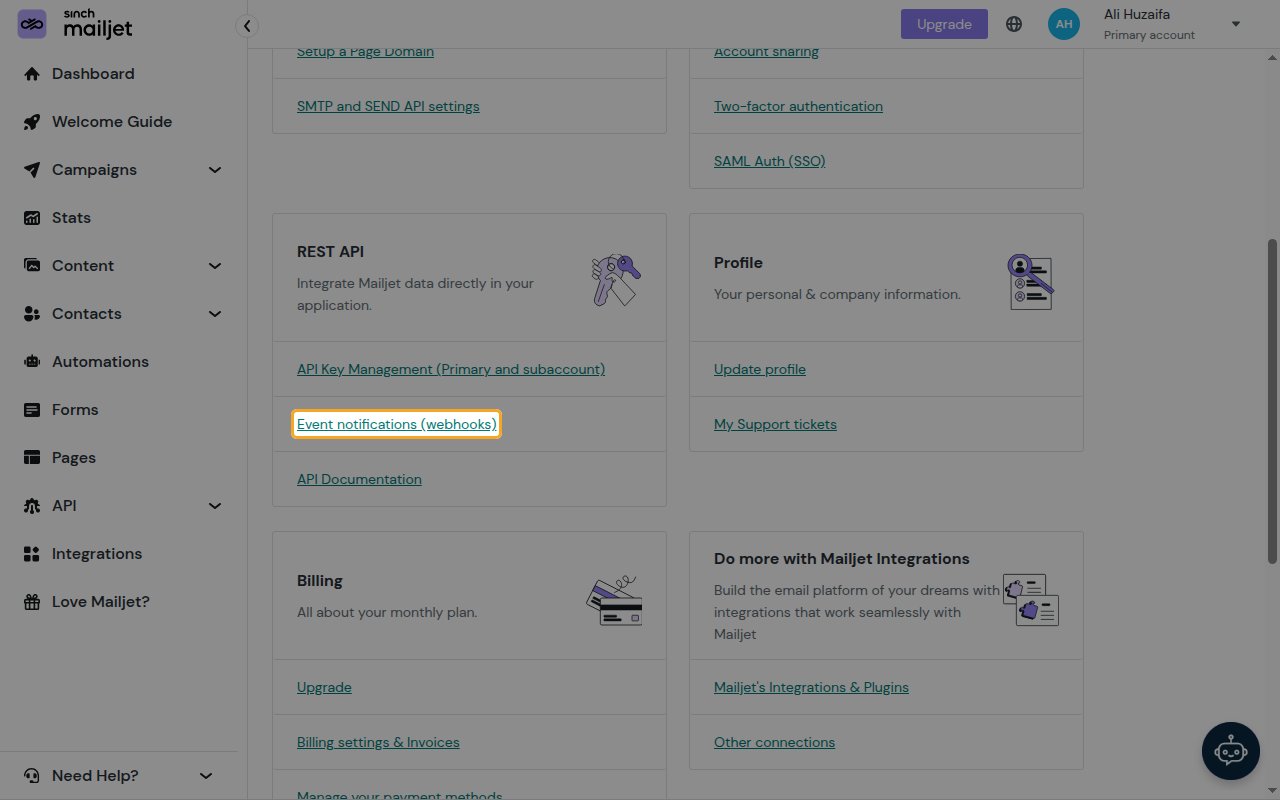
Task: Click the Integrations grid icon
Action: 32,554
